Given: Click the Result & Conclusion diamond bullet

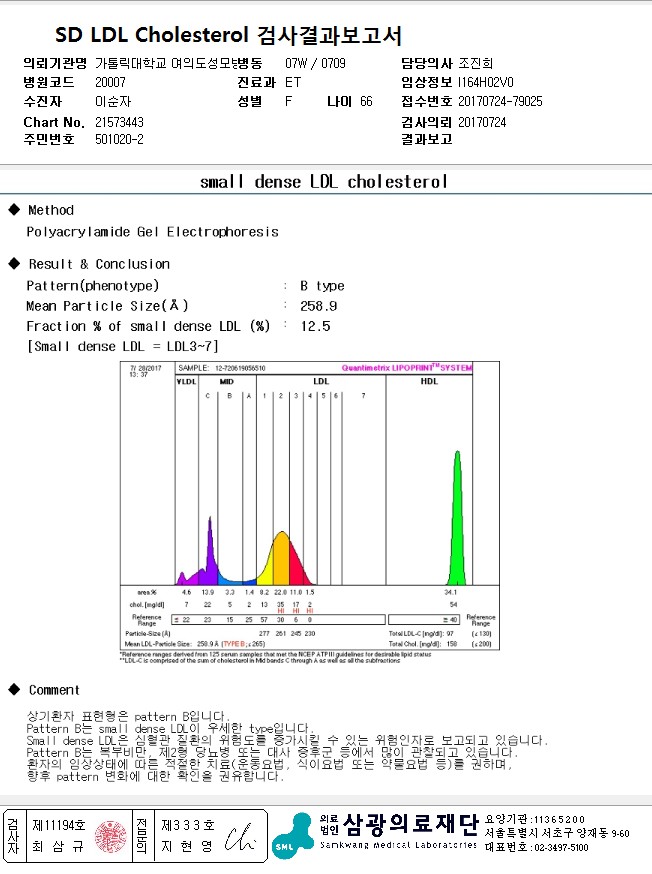Looking at the screenshot, I should point(14,264).
